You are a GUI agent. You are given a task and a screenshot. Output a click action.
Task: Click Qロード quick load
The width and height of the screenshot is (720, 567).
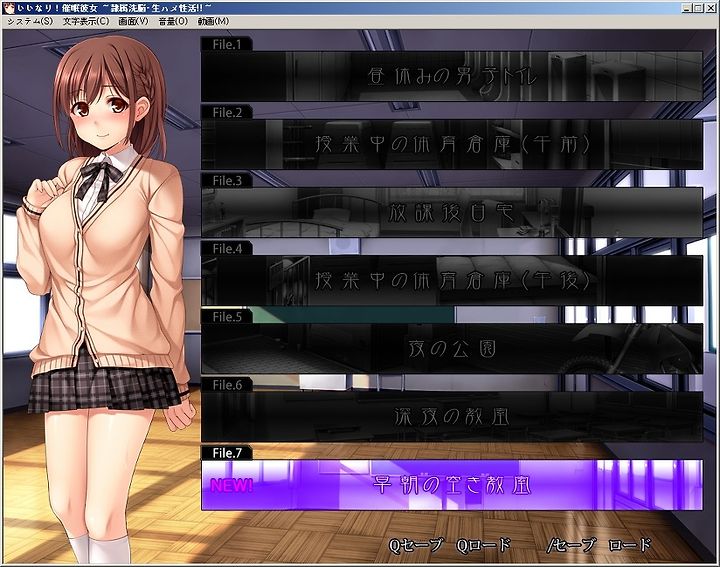click(483, 545)
